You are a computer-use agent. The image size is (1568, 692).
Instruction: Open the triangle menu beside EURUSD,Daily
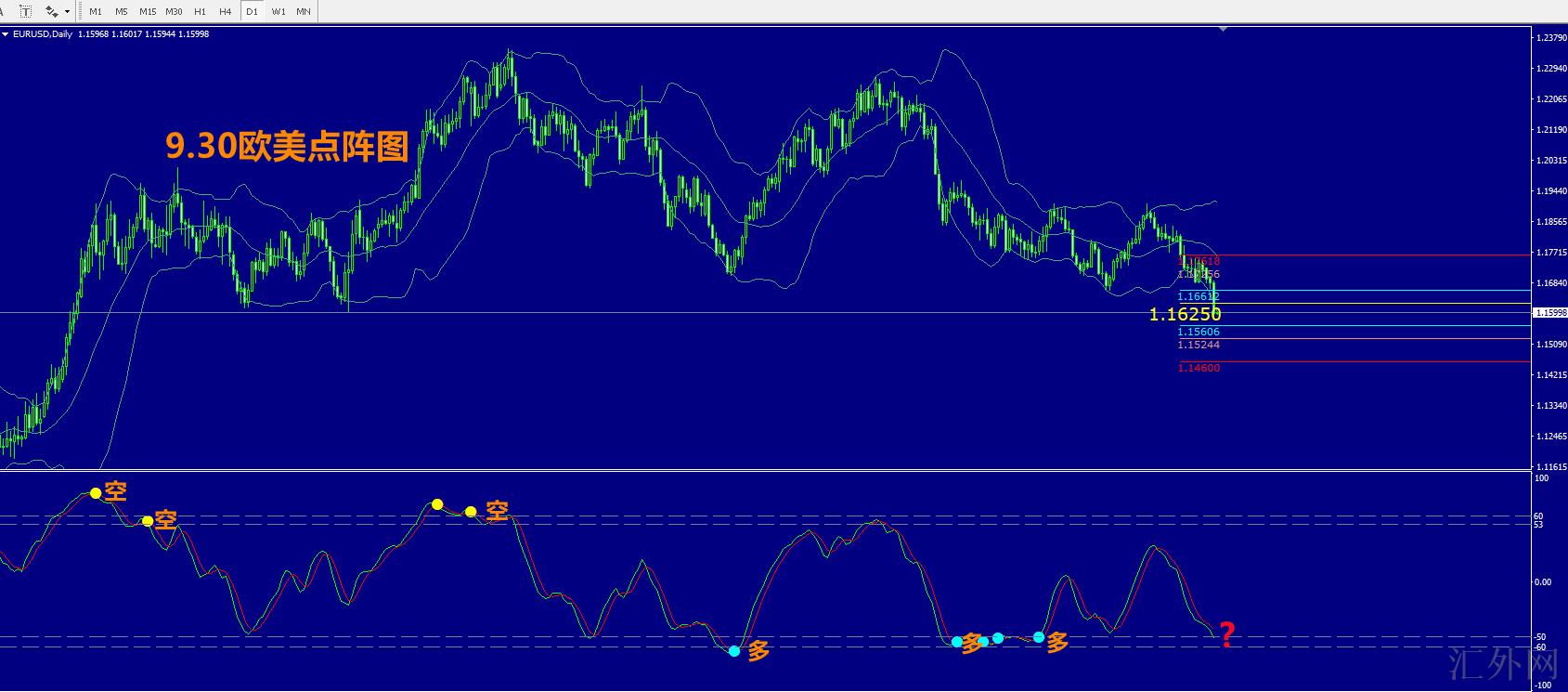[6, 34]
